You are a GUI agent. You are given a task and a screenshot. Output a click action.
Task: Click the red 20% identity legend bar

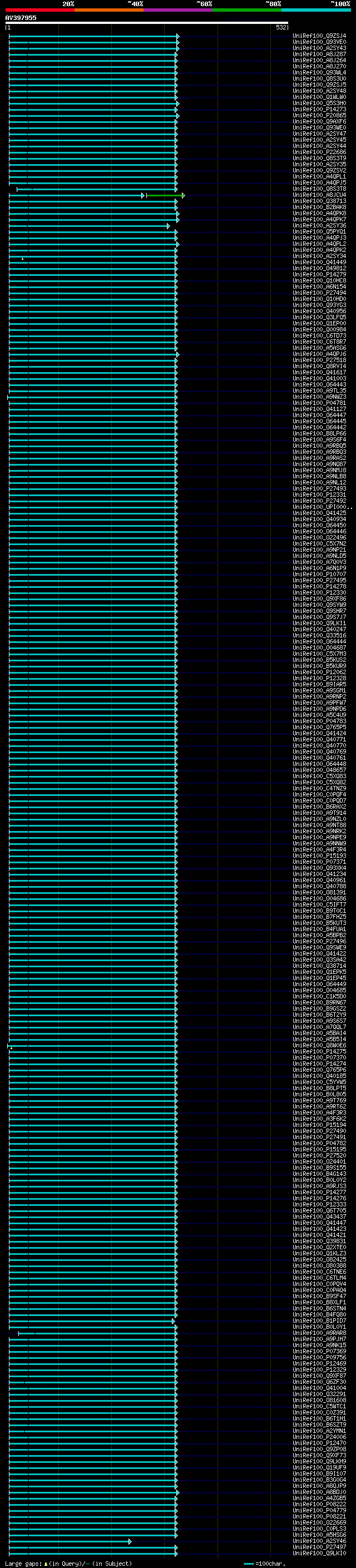pyautogui.click(x=39, y=10)
